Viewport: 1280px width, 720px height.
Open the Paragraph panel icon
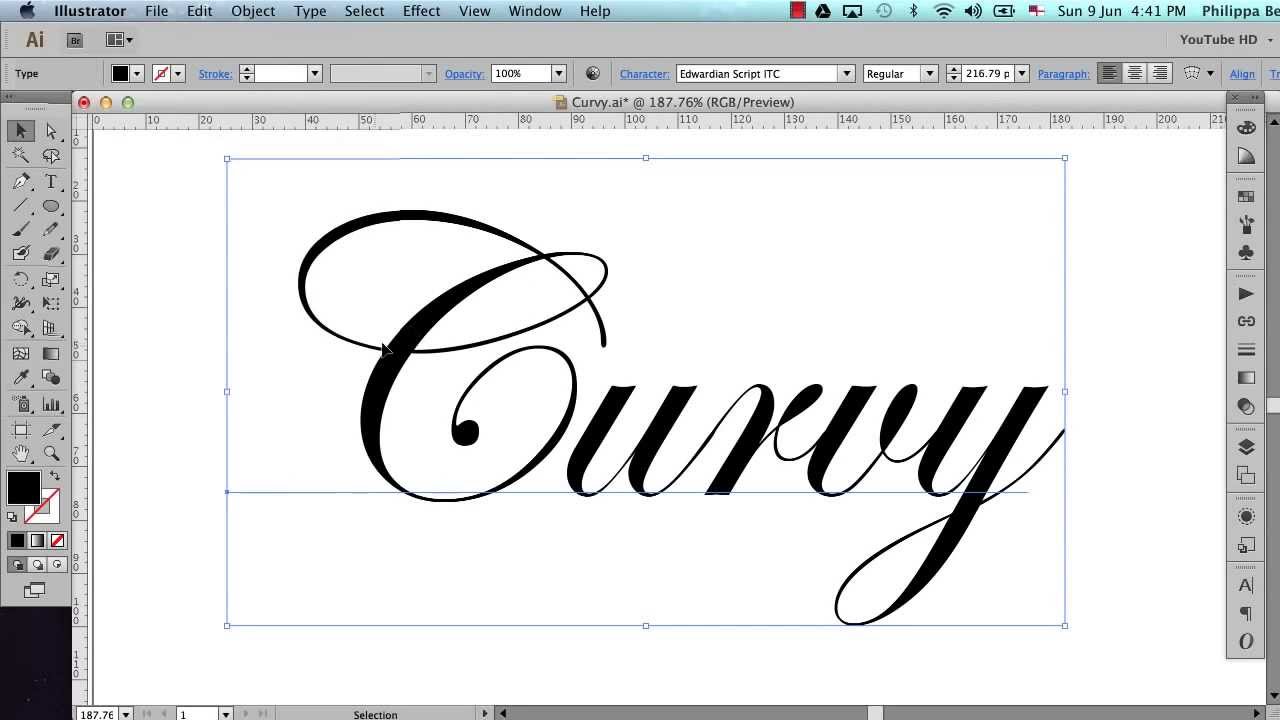tap(1246, 613)
